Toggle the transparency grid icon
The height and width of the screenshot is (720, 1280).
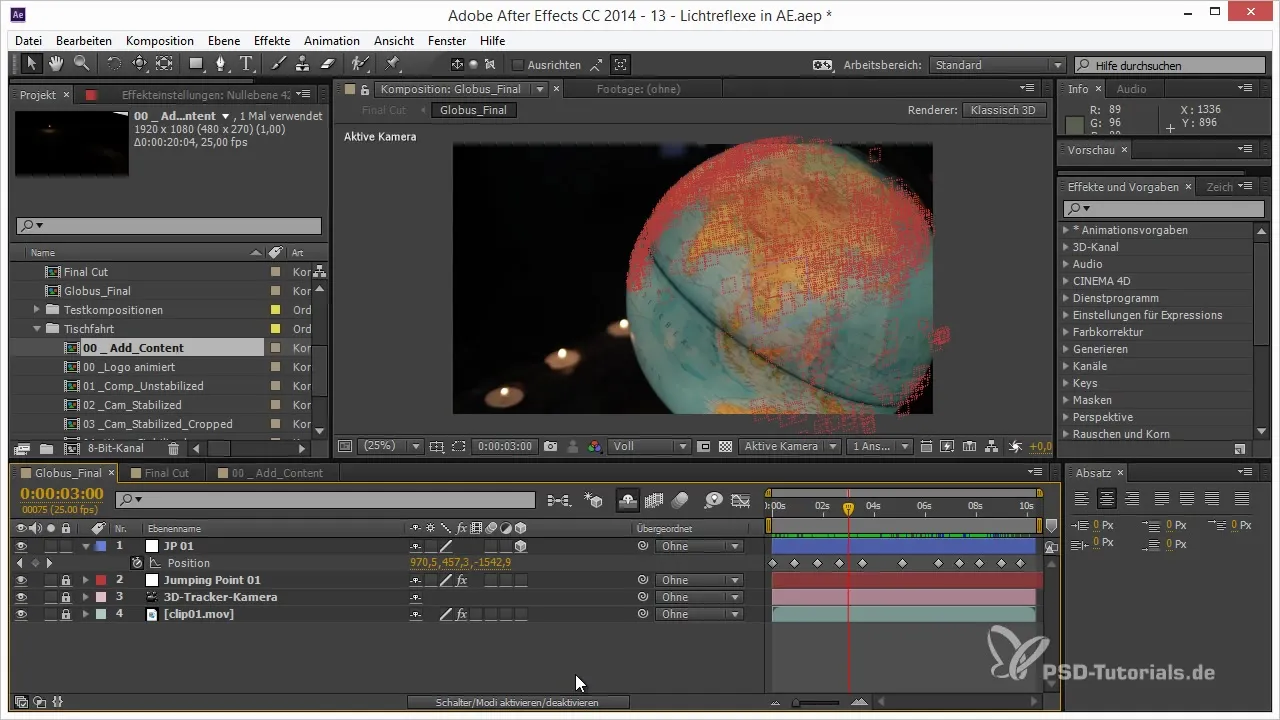point(725,447)
